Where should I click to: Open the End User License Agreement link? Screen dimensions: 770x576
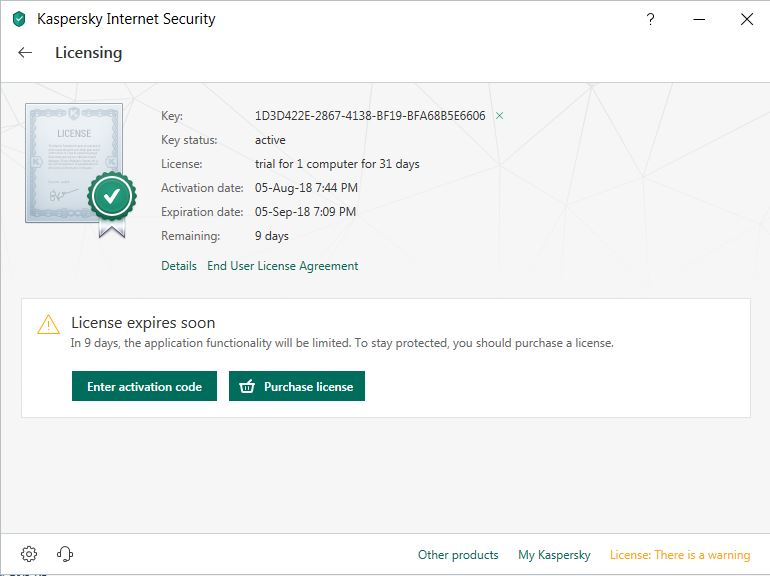tap(282, 266)
